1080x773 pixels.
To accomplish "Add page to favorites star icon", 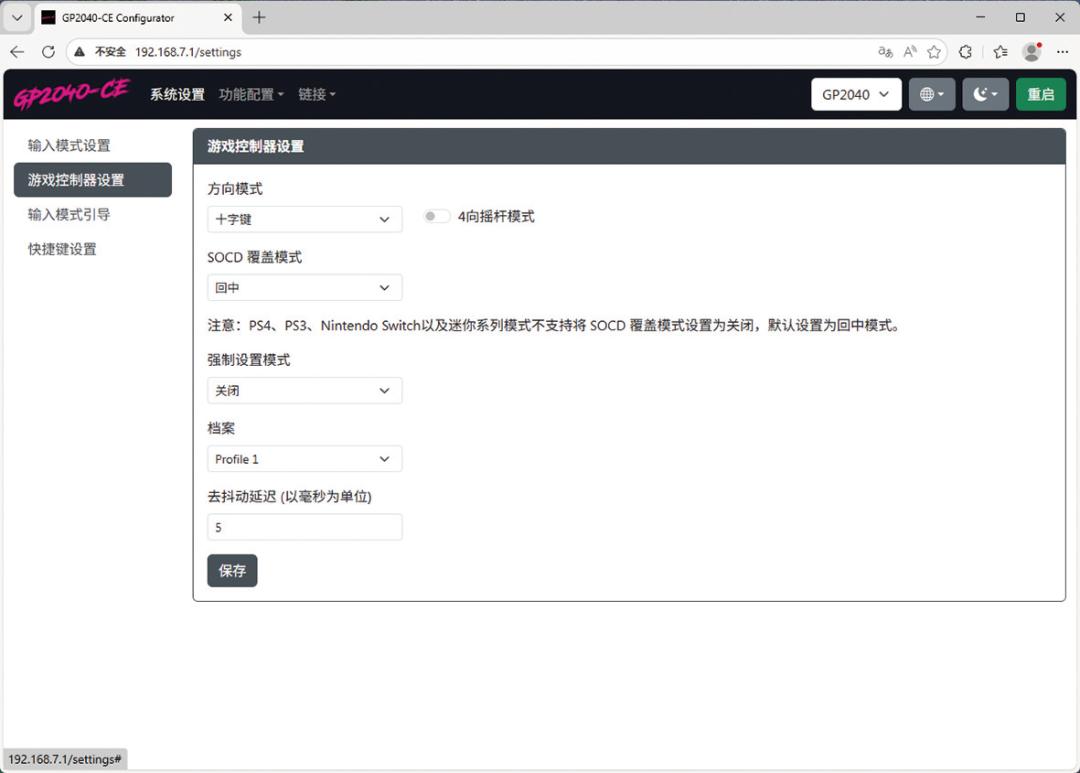I will 934,52.
